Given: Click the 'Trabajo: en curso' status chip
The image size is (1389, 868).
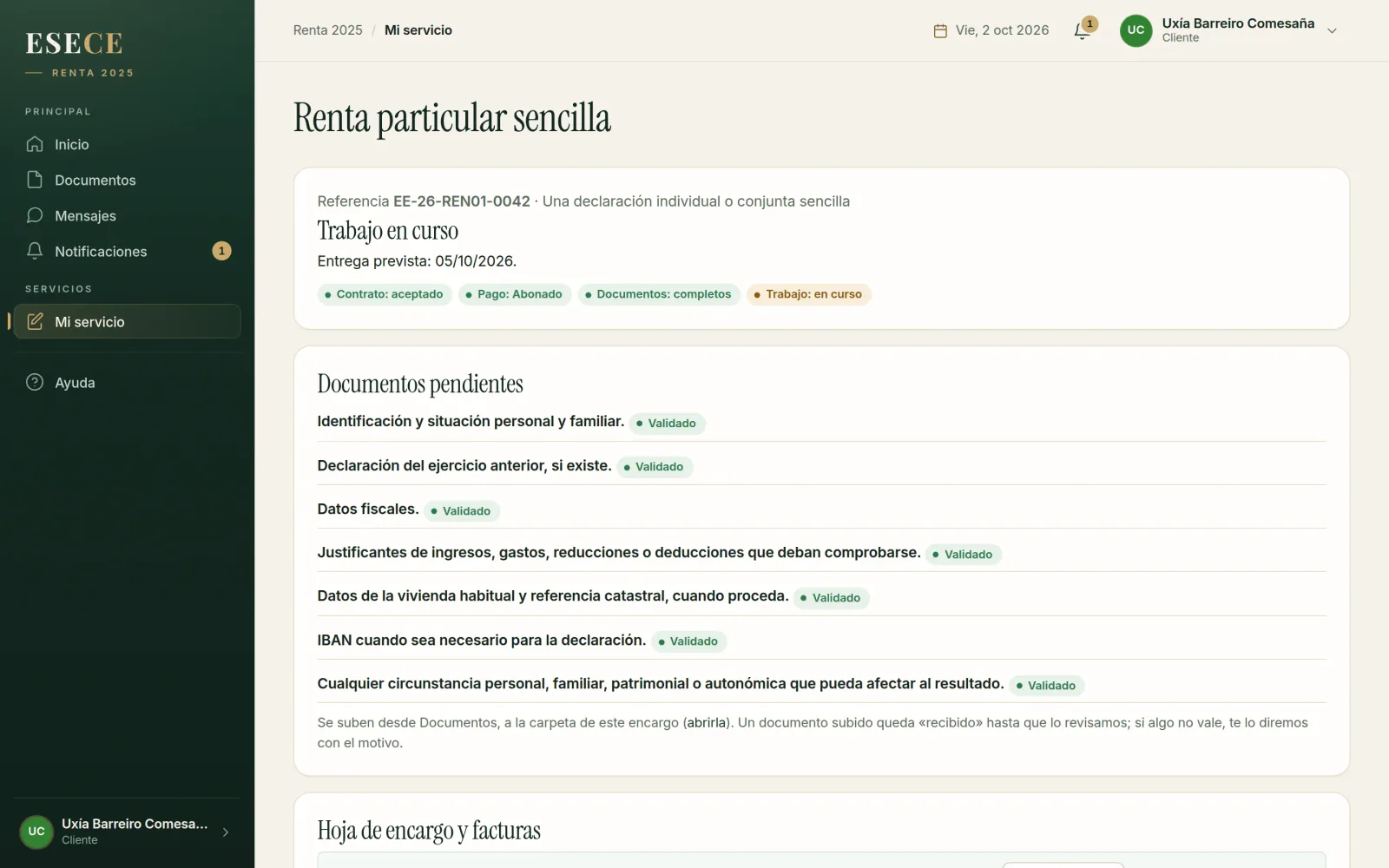Looking at the screenshot, I should point(809,294).
